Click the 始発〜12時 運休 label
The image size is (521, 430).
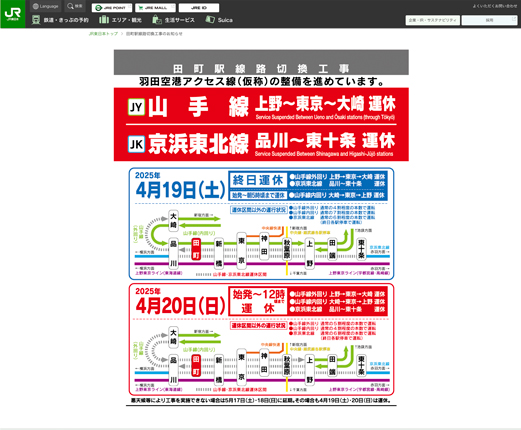[x=258, y=301]
